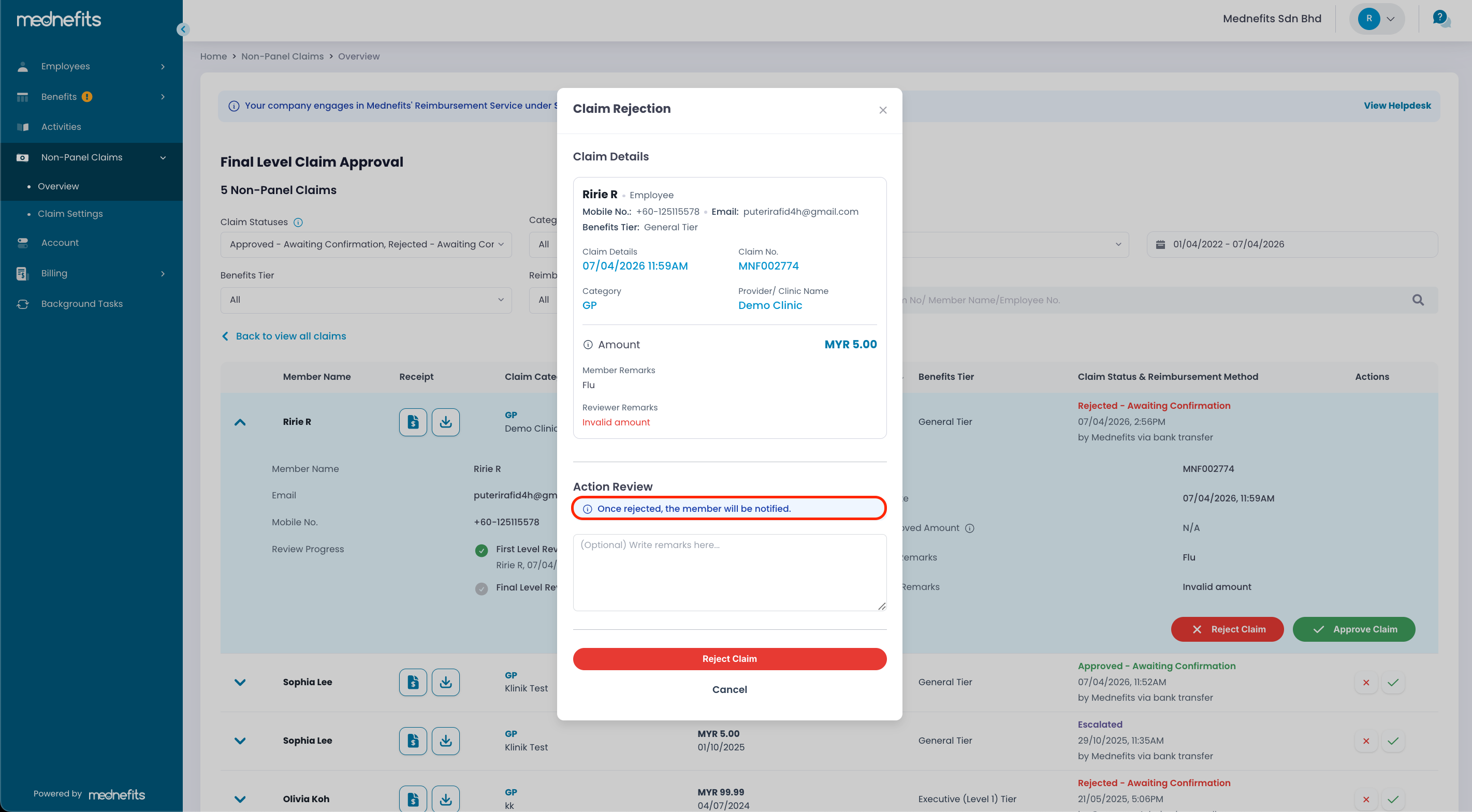Click the optional remarks text area
This screenshot has height=812, width=1472.
[x=729, y=572]
